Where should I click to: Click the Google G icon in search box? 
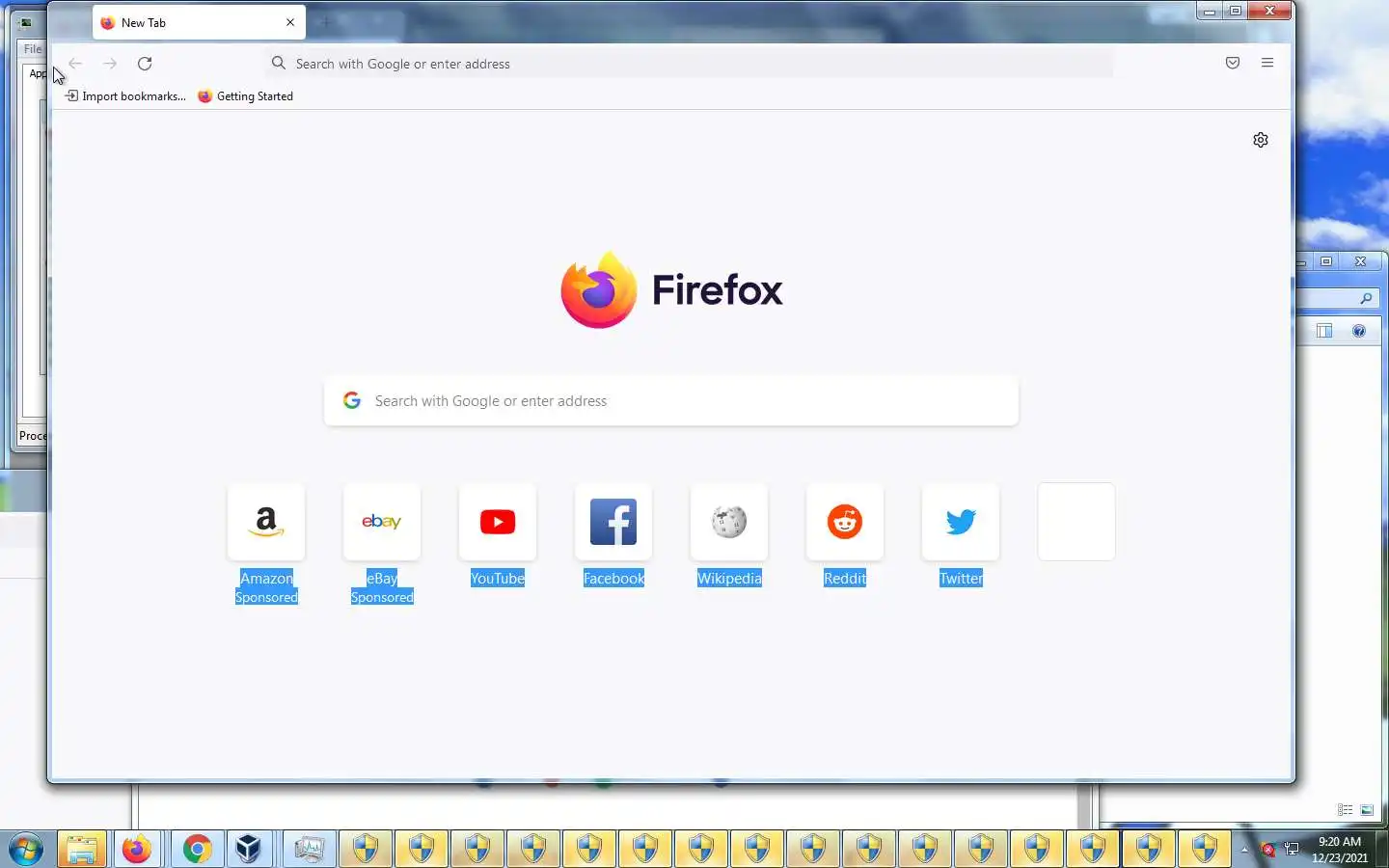[352, 400]
